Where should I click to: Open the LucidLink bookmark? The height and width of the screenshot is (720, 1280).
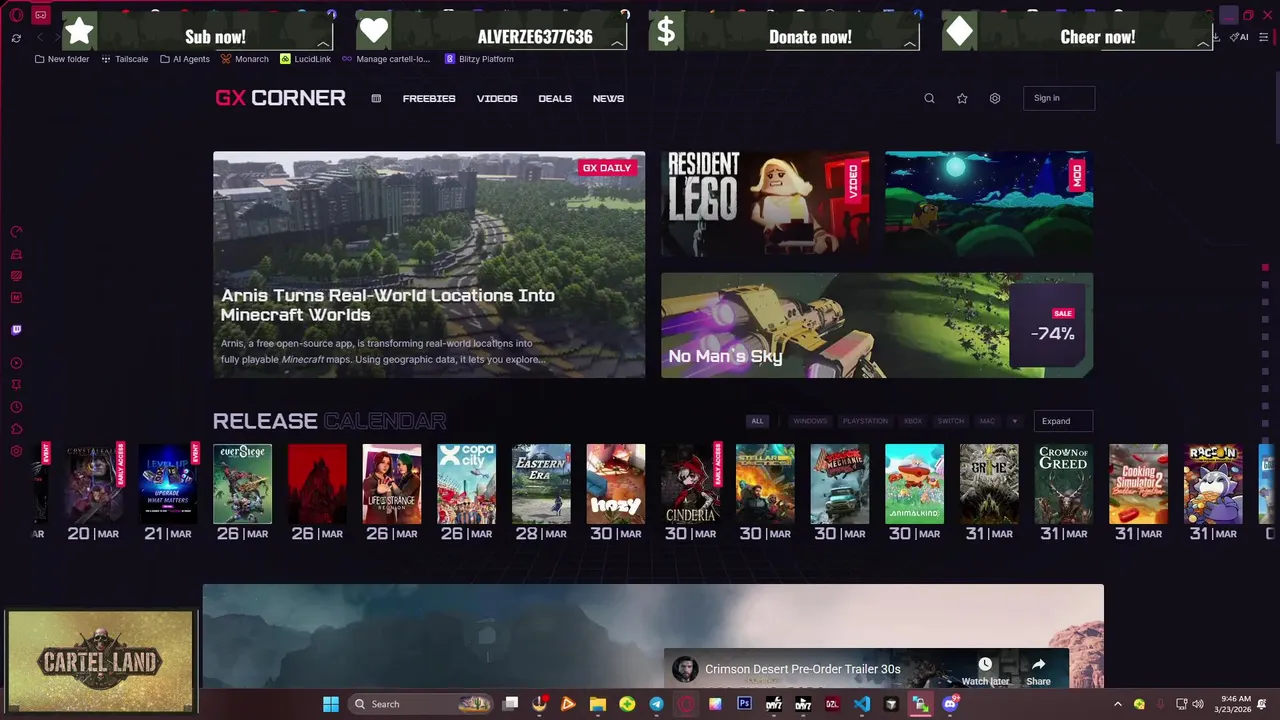click(305, 59)
